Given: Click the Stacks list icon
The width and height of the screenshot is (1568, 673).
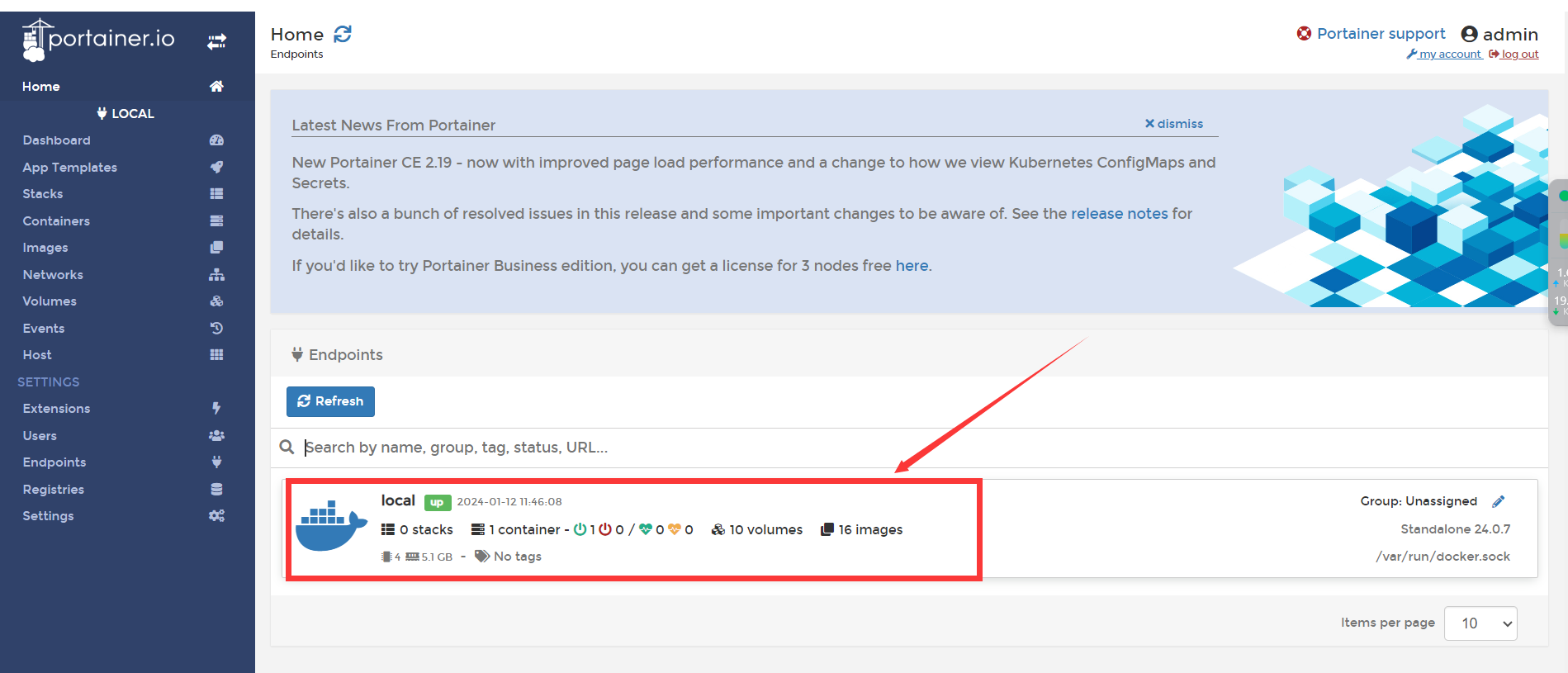Looking at the screenshot, I should (x=216, y=193).
